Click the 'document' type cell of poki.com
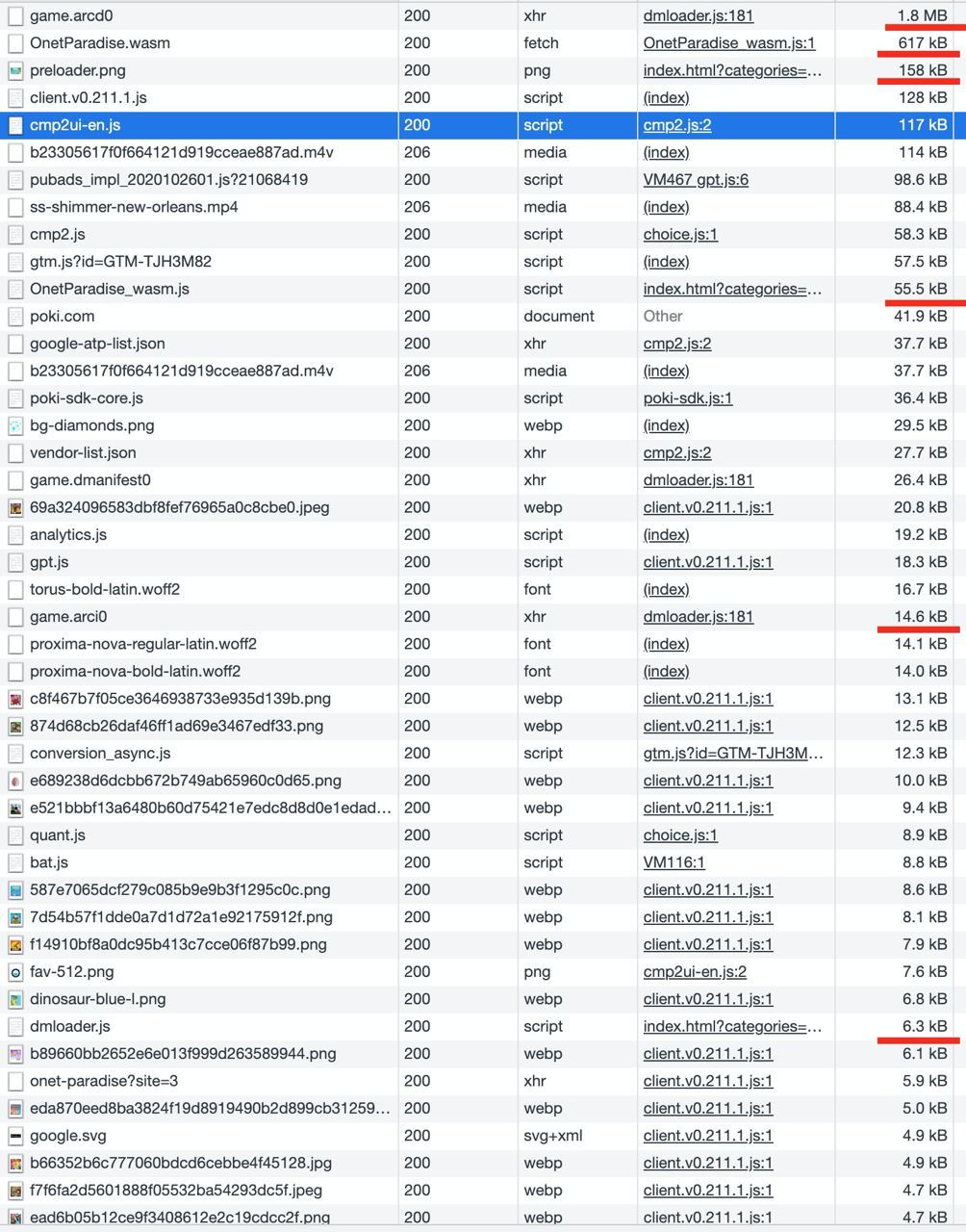Viewport: 966px width, 1232px height. (559, 317)
